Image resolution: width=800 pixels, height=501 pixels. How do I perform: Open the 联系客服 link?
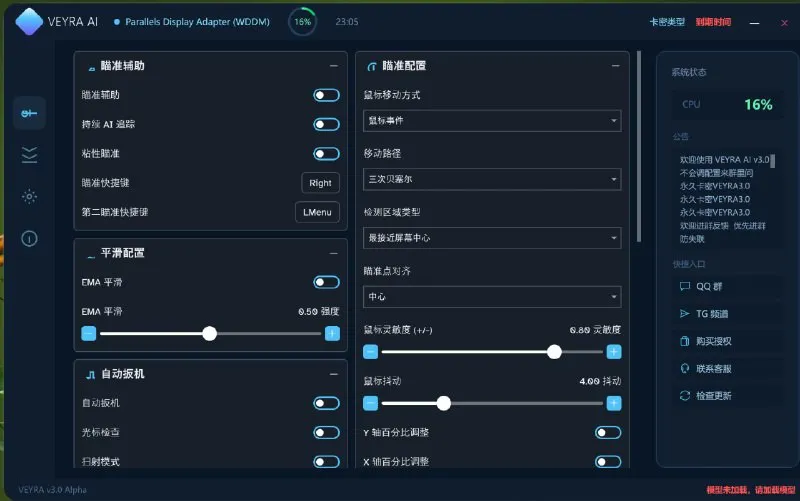(726, 368)
